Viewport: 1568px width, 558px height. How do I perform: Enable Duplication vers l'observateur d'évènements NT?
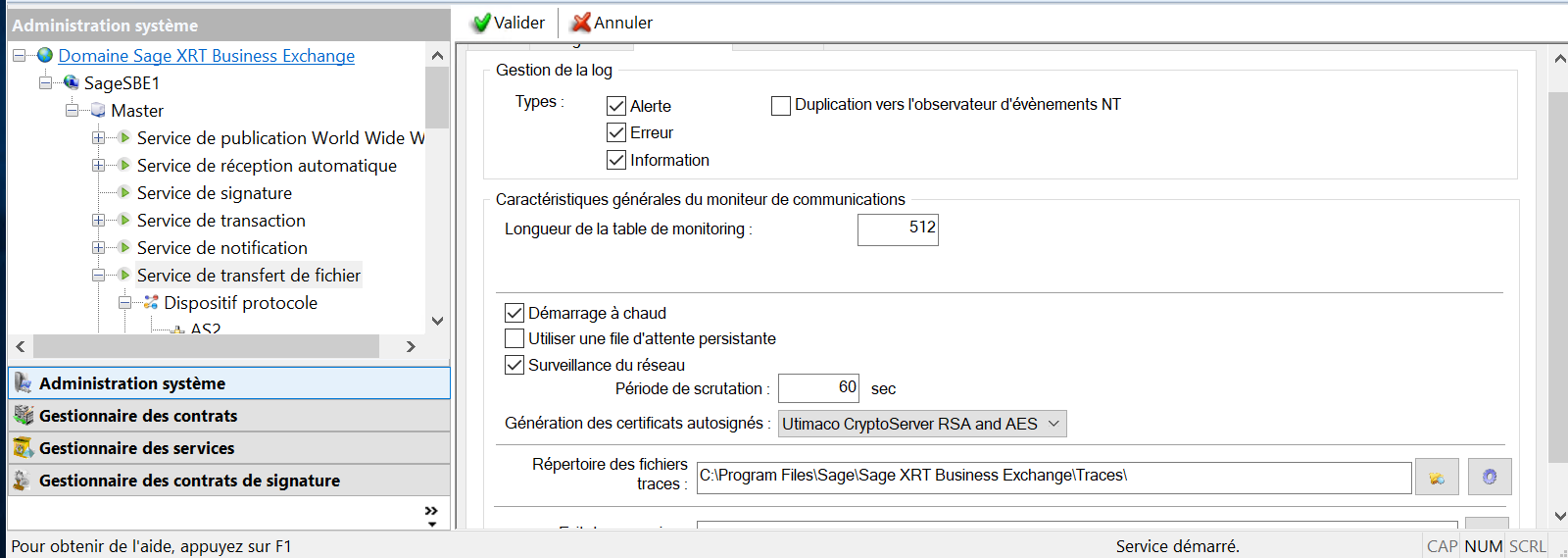781,106
